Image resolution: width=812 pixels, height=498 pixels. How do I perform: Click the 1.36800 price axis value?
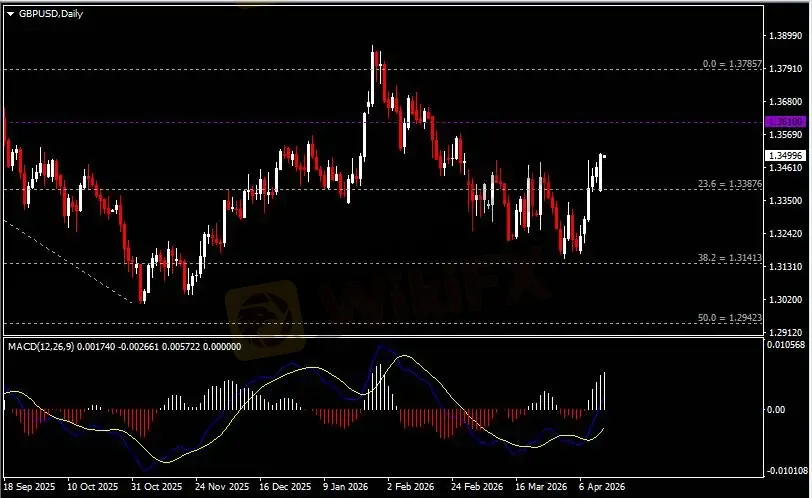click(x=785, y=101)
